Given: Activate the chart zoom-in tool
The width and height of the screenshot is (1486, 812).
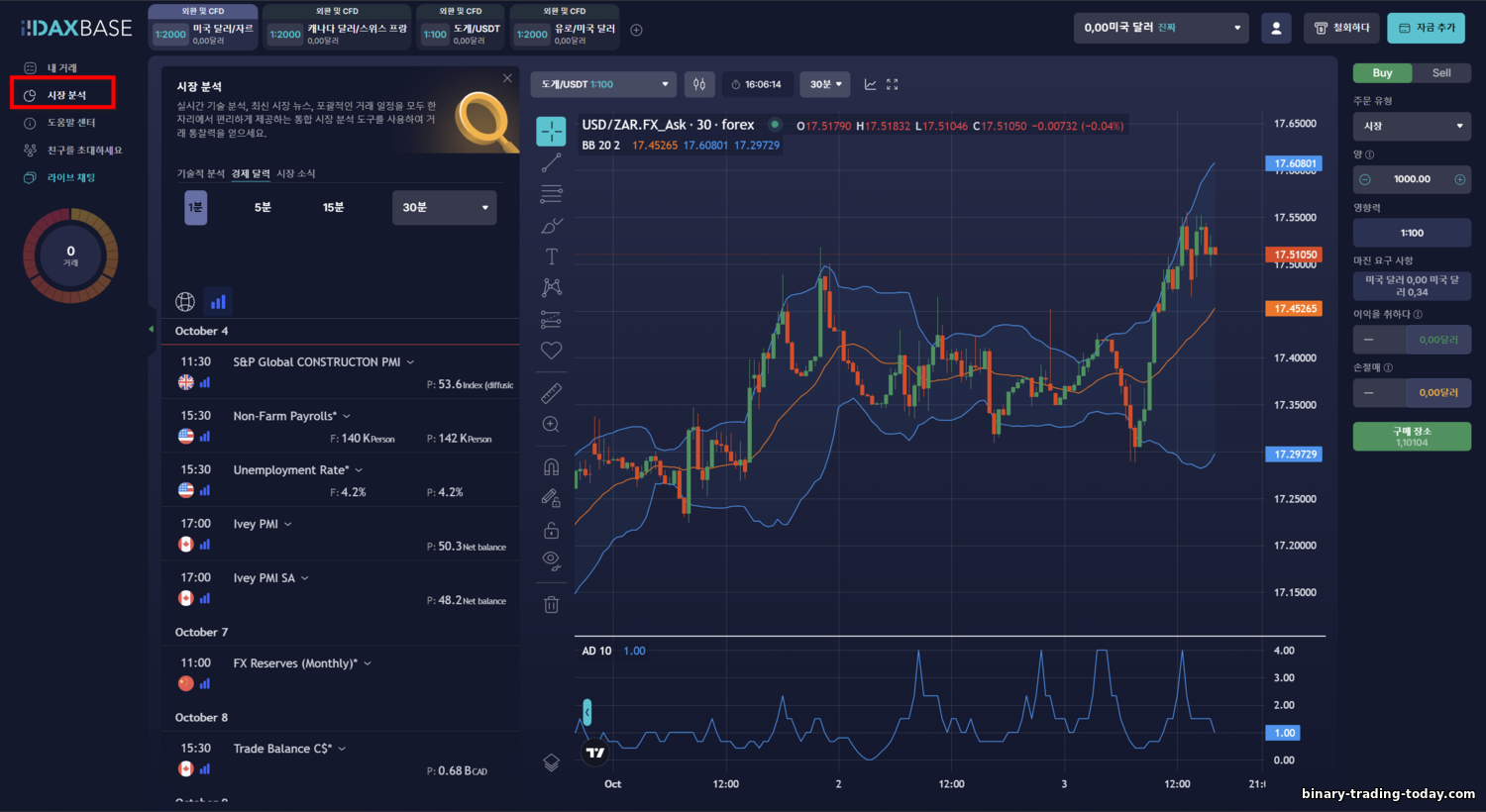Looking at the screenshot, I should (x=551, y=425).
